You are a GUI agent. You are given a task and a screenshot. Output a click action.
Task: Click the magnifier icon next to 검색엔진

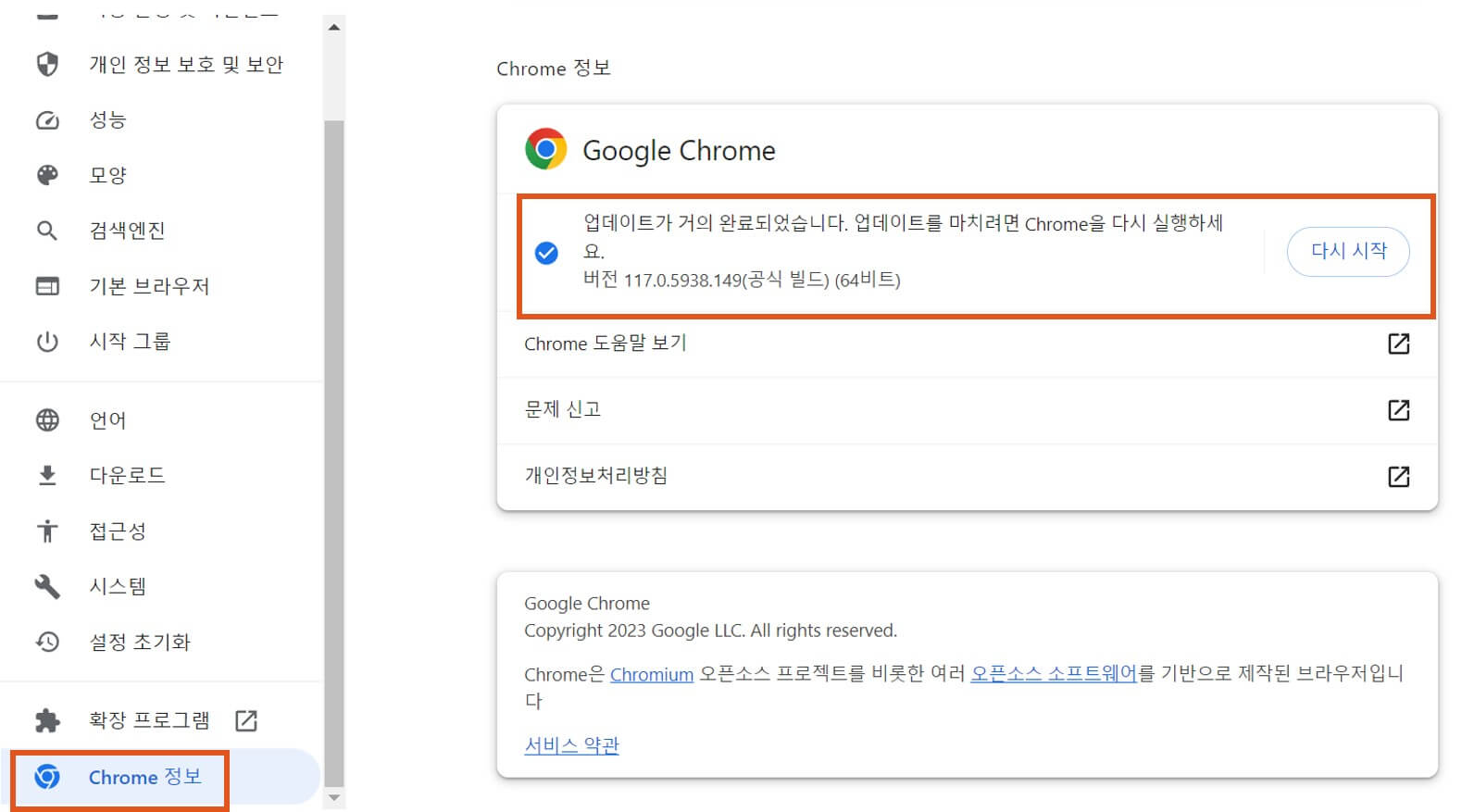(47, 231)
